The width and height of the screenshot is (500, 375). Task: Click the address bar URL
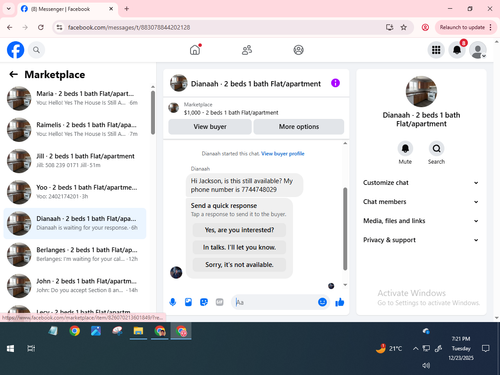(x=129, y=27)
